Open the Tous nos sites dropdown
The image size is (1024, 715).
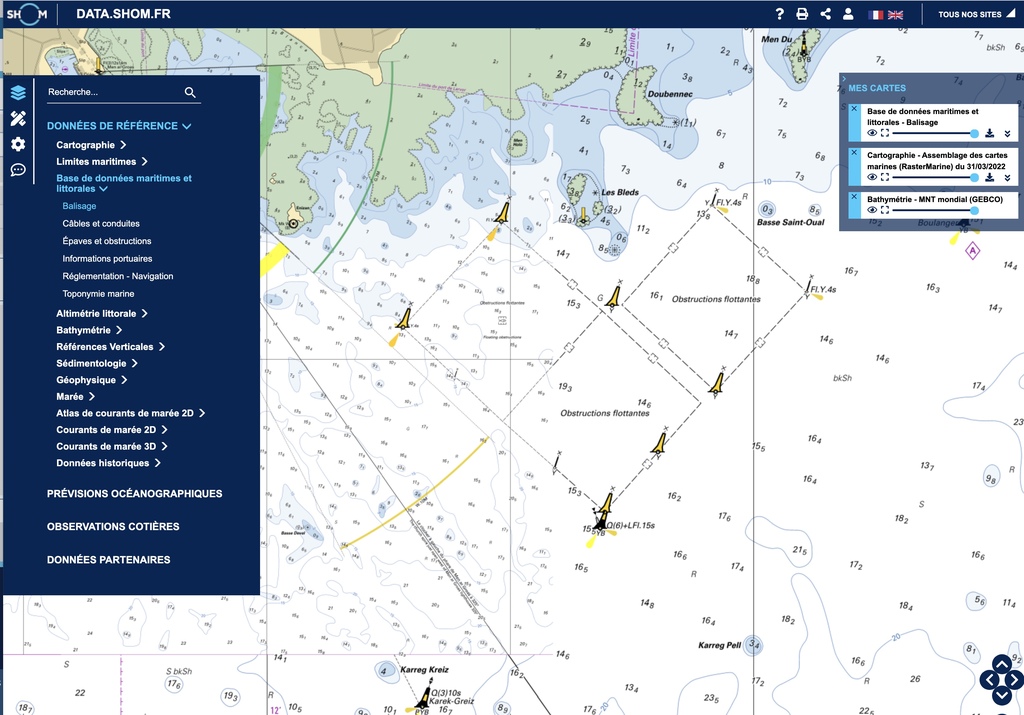click(x=976, y=14)
